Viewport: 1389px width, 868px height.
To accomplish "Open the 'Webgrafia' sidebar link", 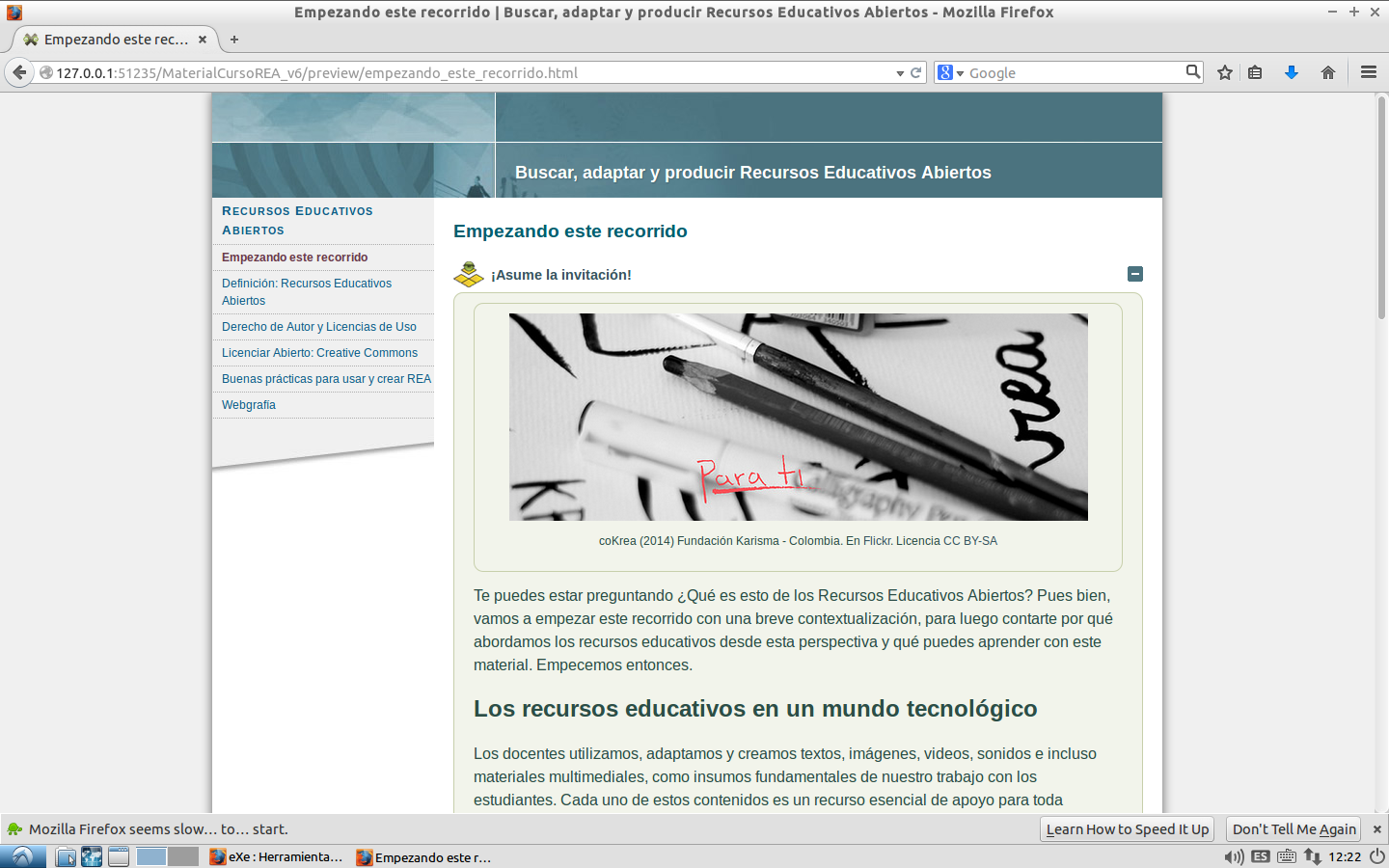I will (249, 405).
